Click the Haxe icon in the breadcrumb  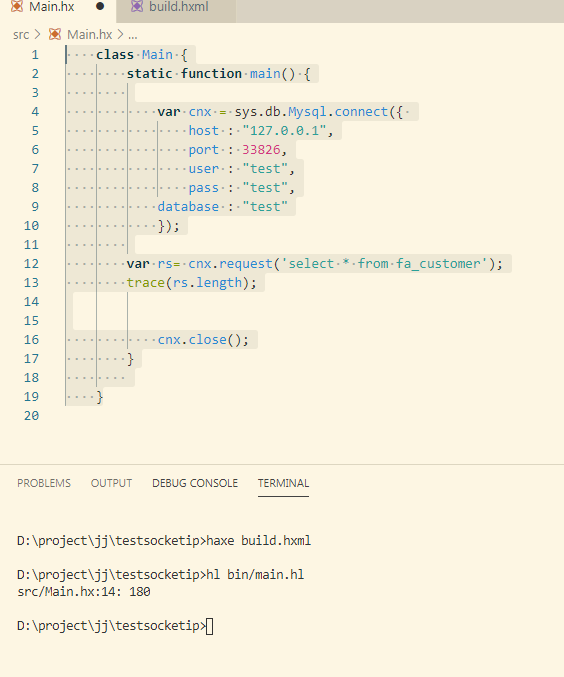pos(55,35)
